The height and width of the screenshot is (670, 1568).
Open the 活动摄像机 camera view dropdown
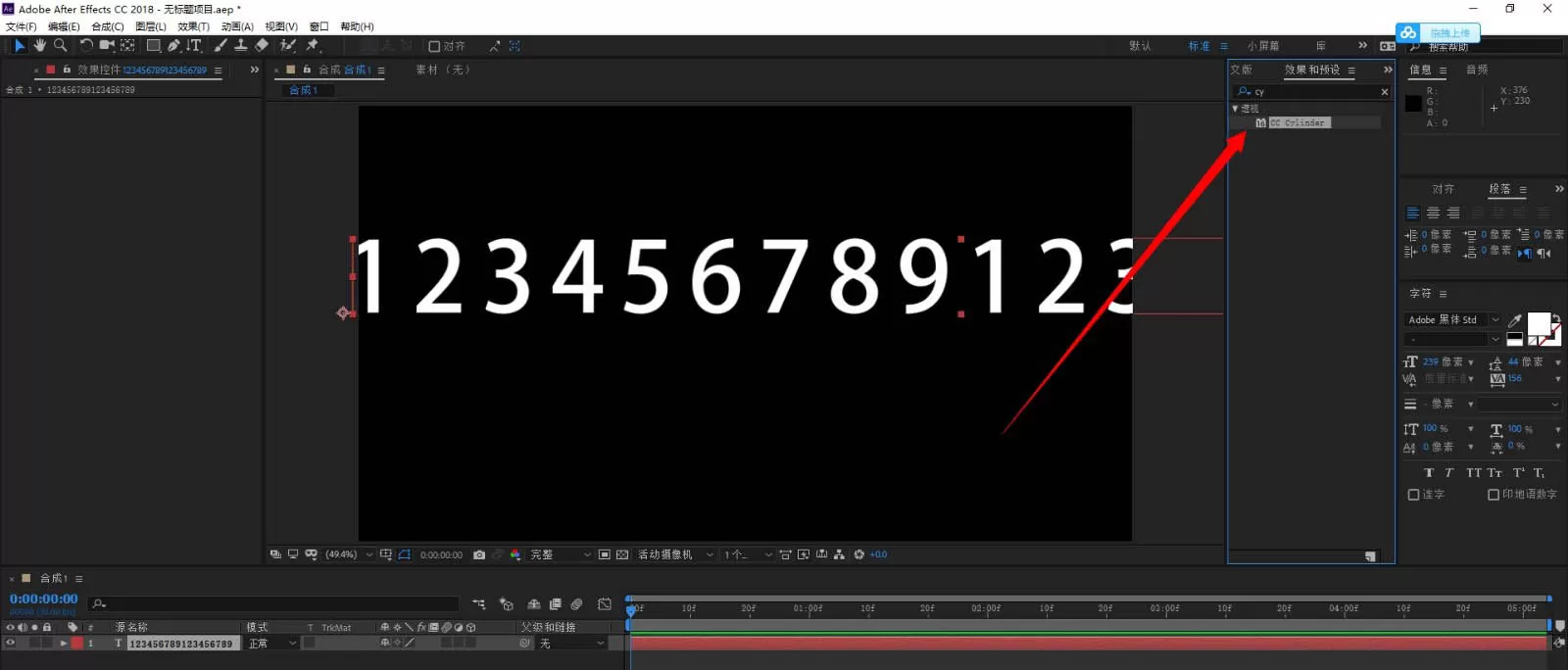coord(675,554)
